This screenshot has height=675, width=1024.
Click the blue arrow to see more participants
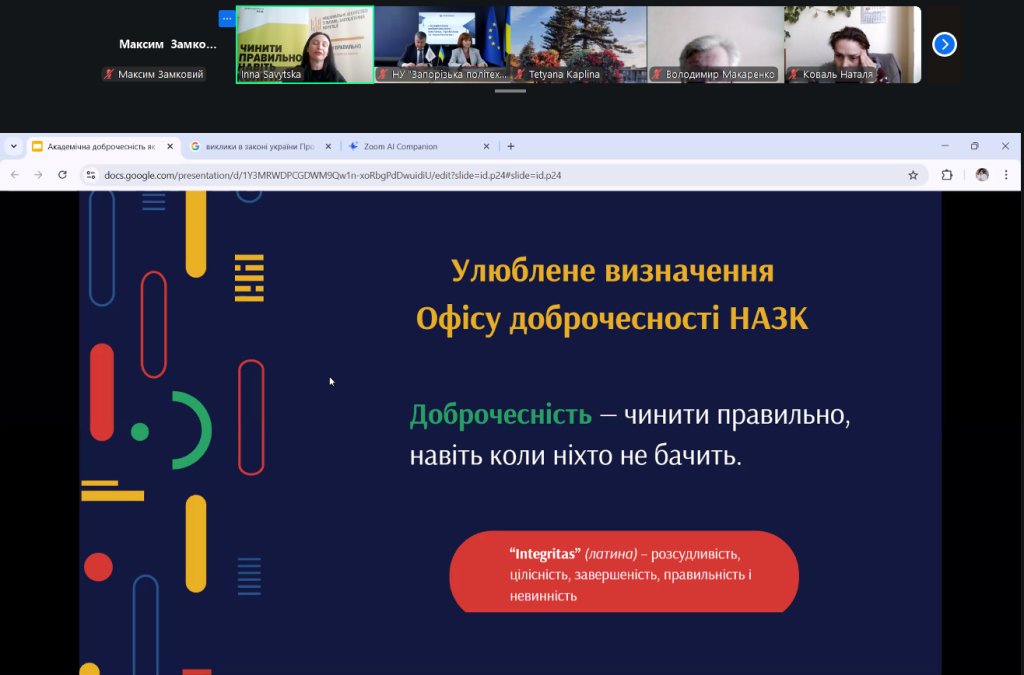coord(944,44)
